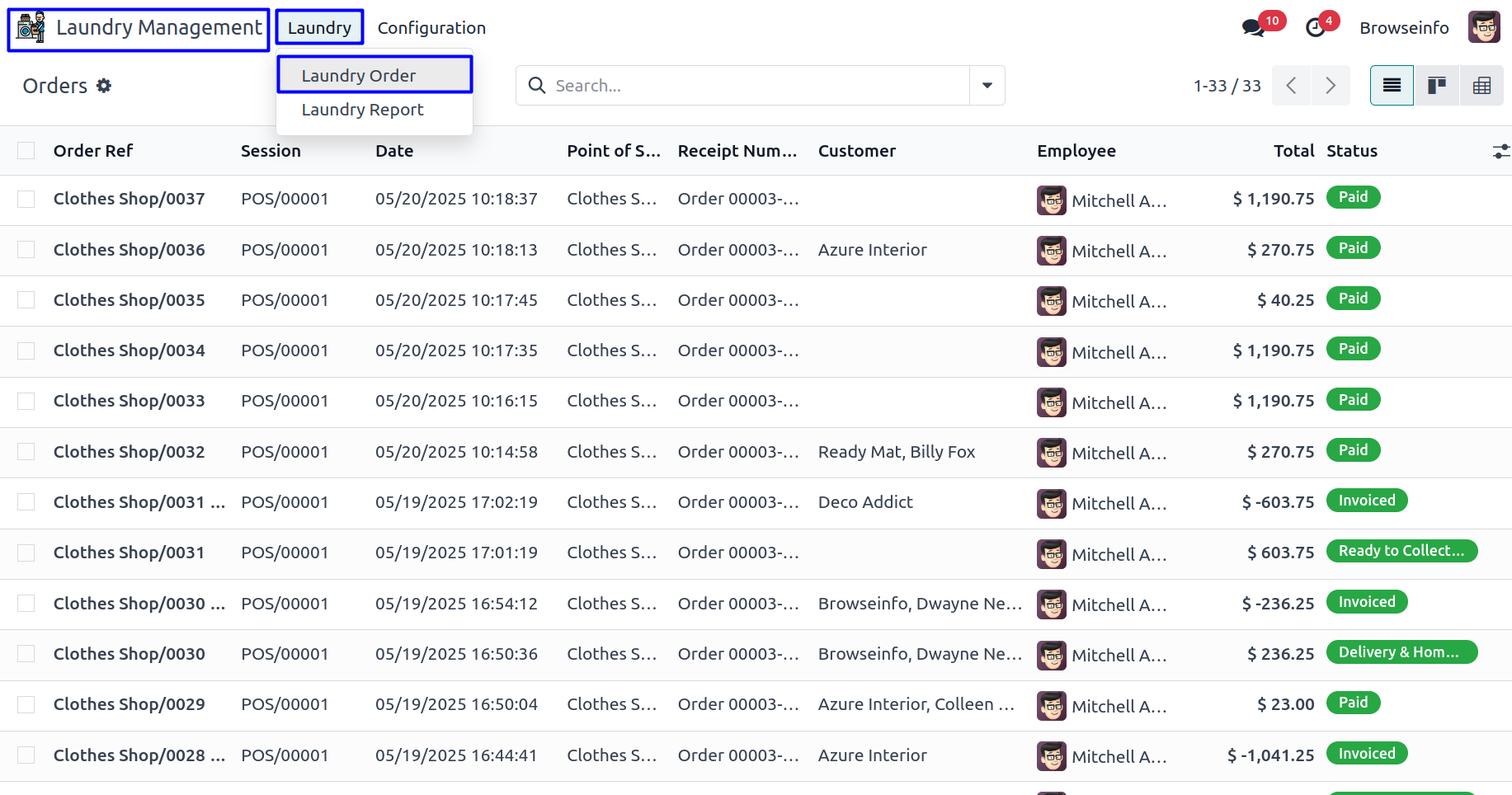Collapse the Laundry menu

click(319, 28)
